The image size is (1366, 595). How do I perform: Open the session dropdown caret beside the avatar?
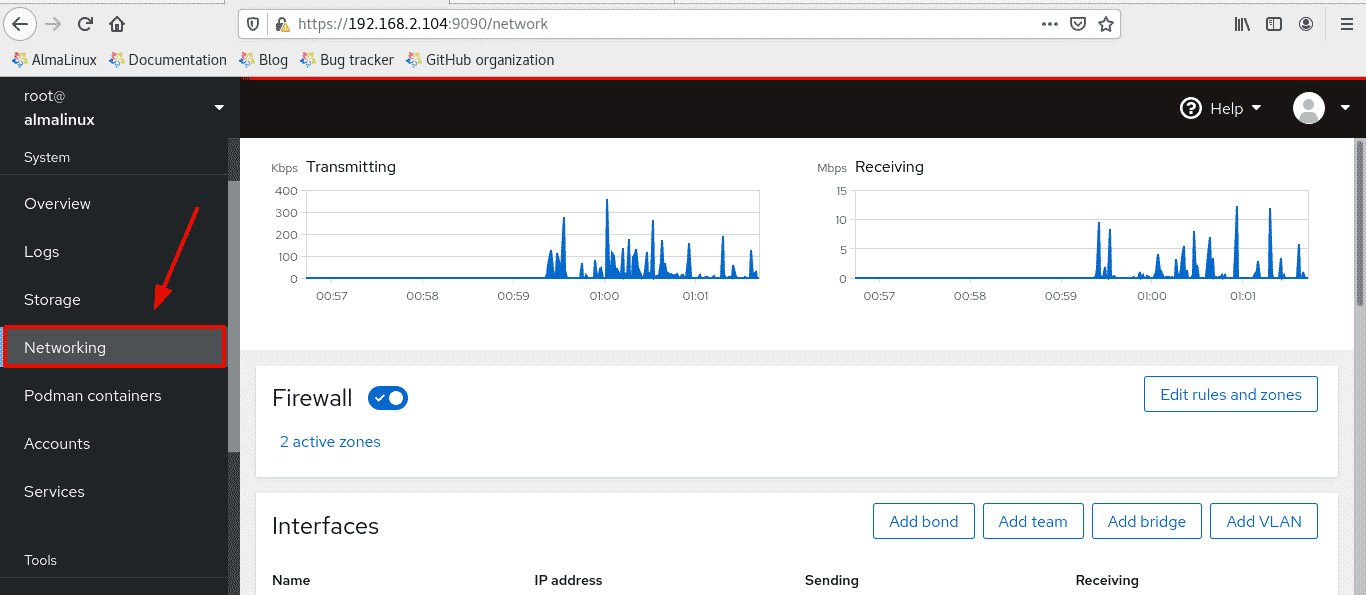pos(1345,108)
